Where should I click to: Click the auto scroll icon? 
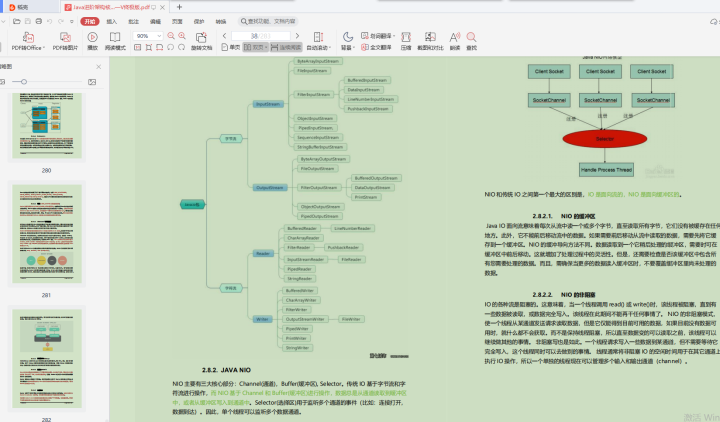318,37
